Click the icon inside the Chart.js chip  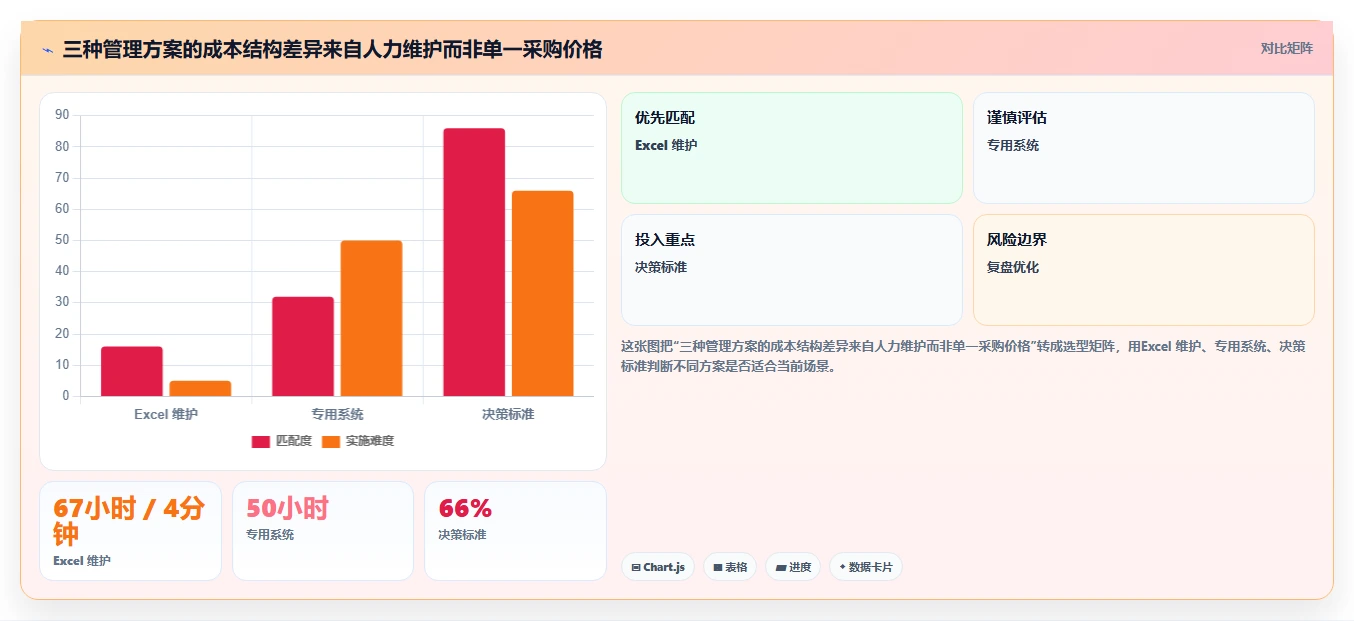[636, 567]
